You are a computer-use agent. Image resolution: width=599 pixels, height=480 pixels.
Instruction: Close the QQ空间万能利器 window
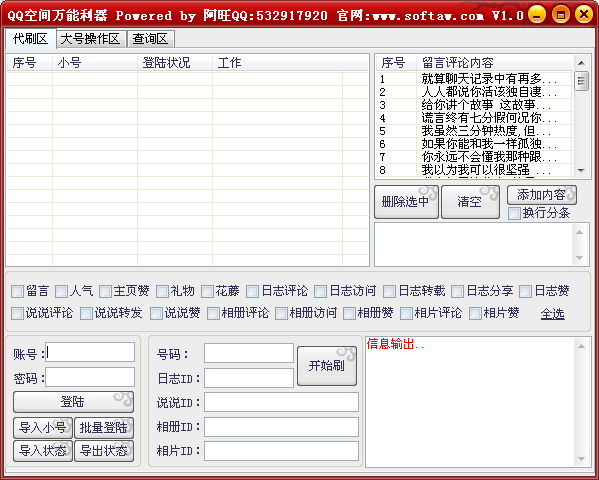tap(584, 15)
